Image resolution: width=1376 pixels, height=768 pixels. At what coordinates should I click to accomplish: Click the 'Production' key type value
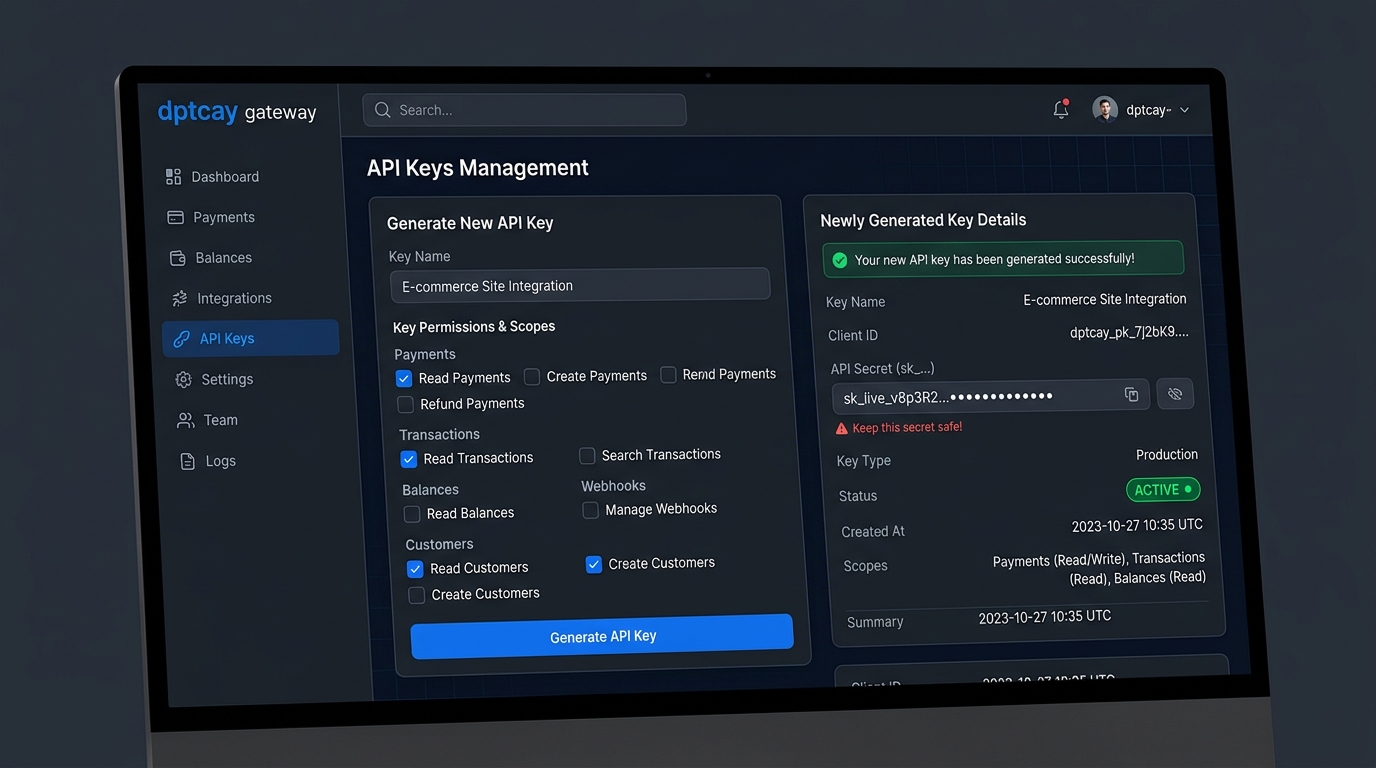coord(1167,455)
